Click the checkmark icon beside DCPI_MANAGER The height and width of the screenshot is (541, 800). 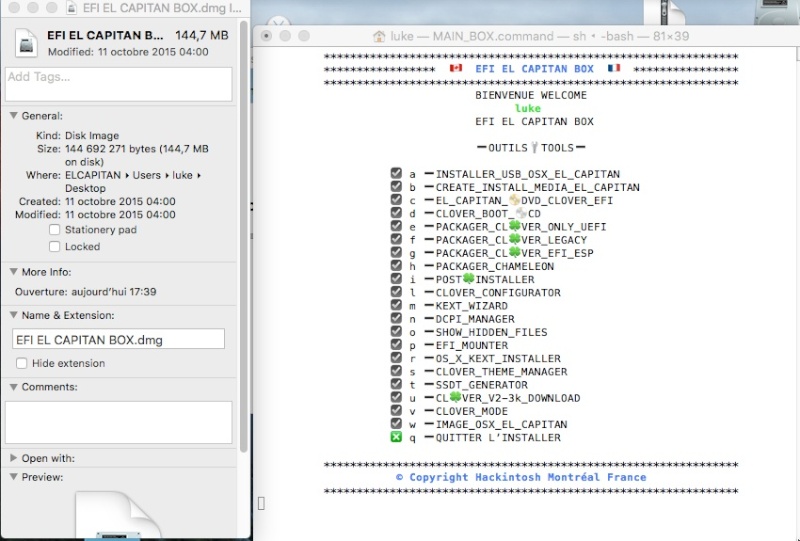(x=396, y=318)
